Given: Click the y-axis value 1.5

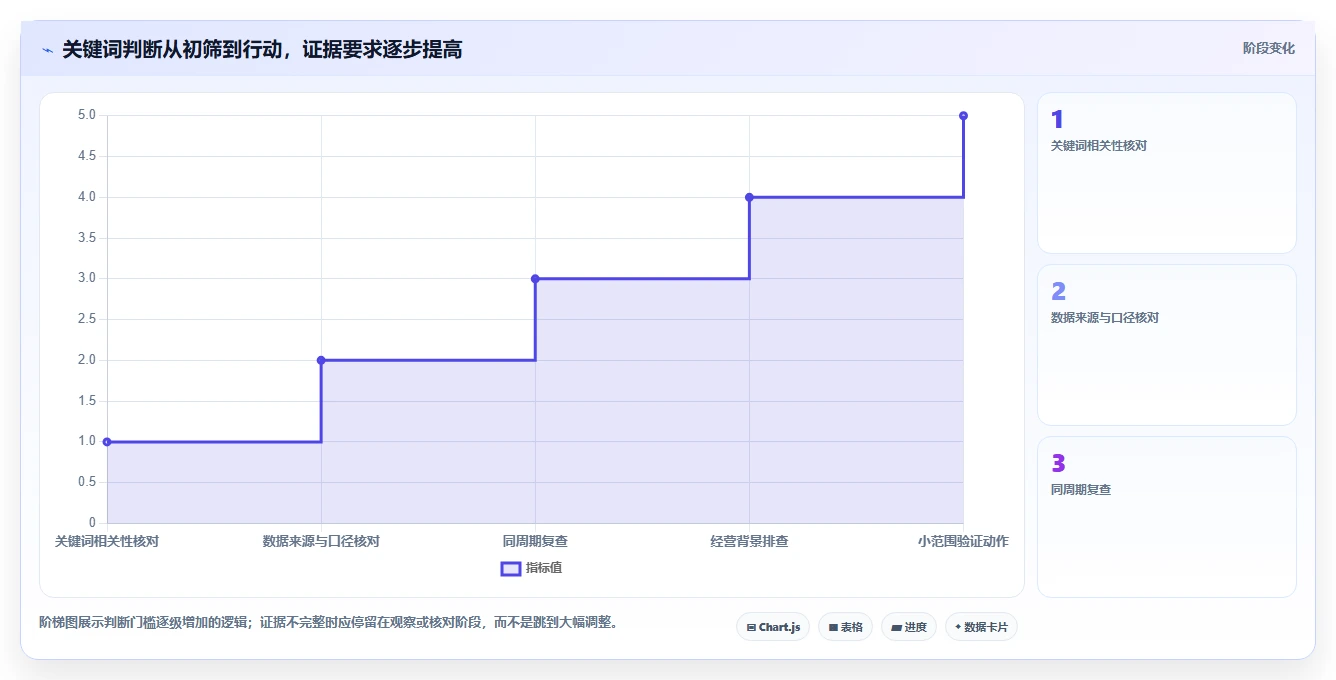Looking at the screenshot, I should pyautogui.click(x=87, y=401).
